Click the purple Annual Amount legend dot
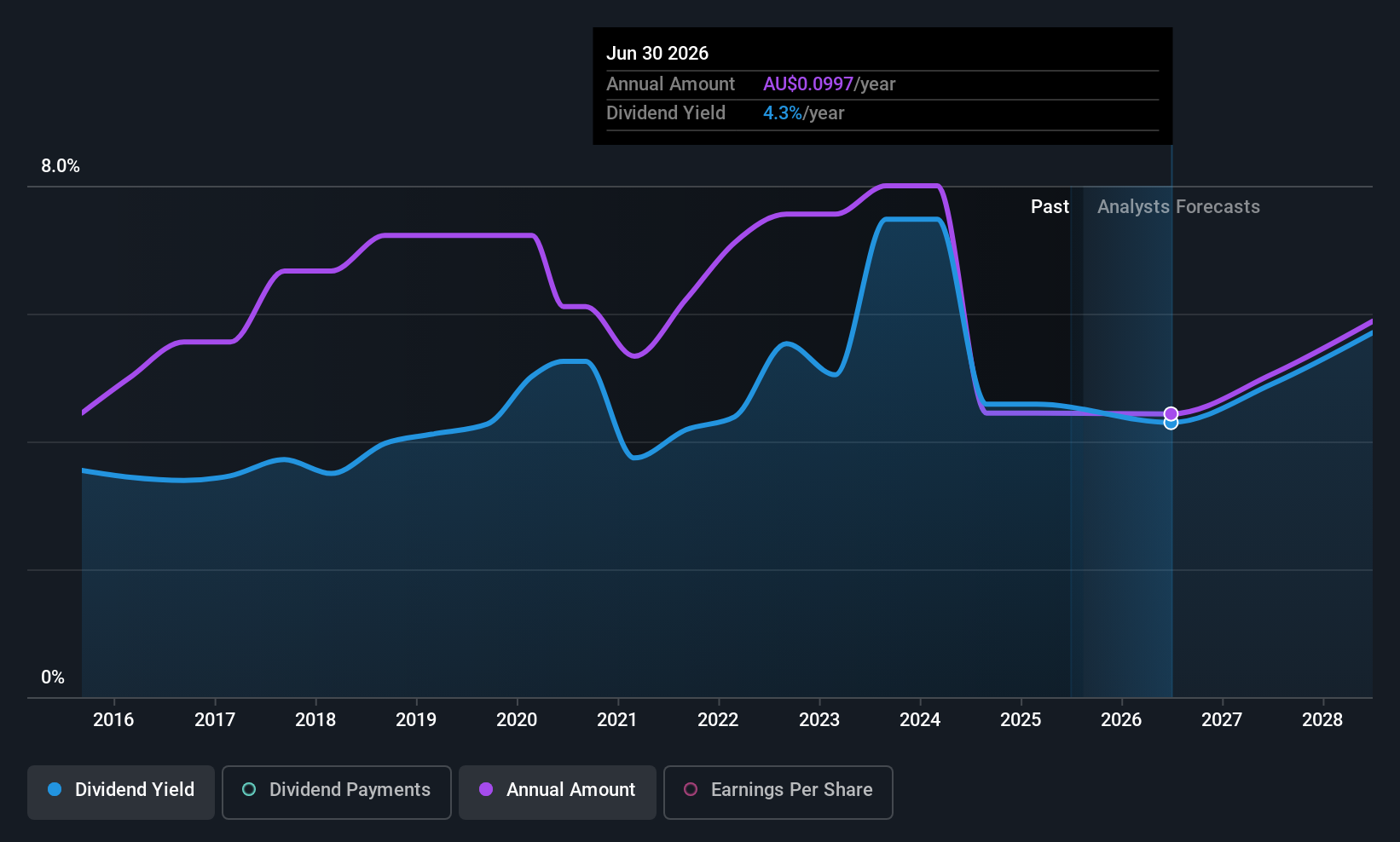 [x=486, y=789]
